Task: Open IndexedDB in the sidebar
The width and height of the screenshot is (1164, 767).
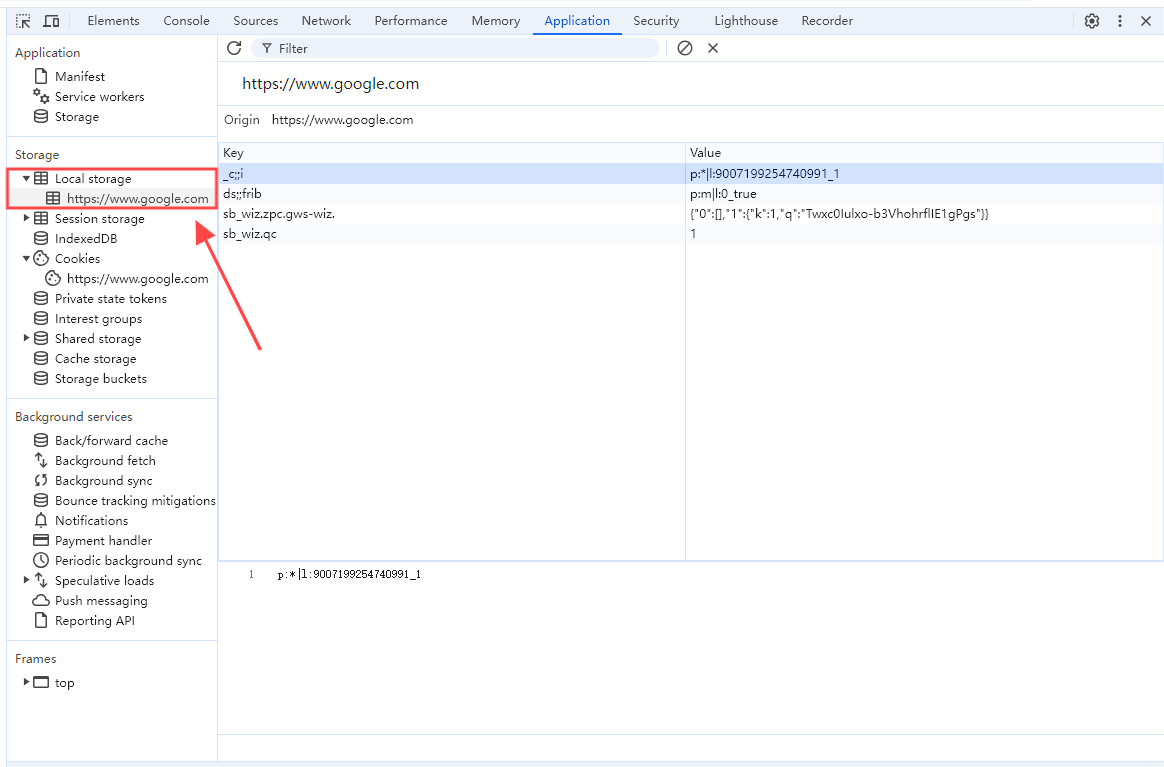Action: click(x=85, y=238)
